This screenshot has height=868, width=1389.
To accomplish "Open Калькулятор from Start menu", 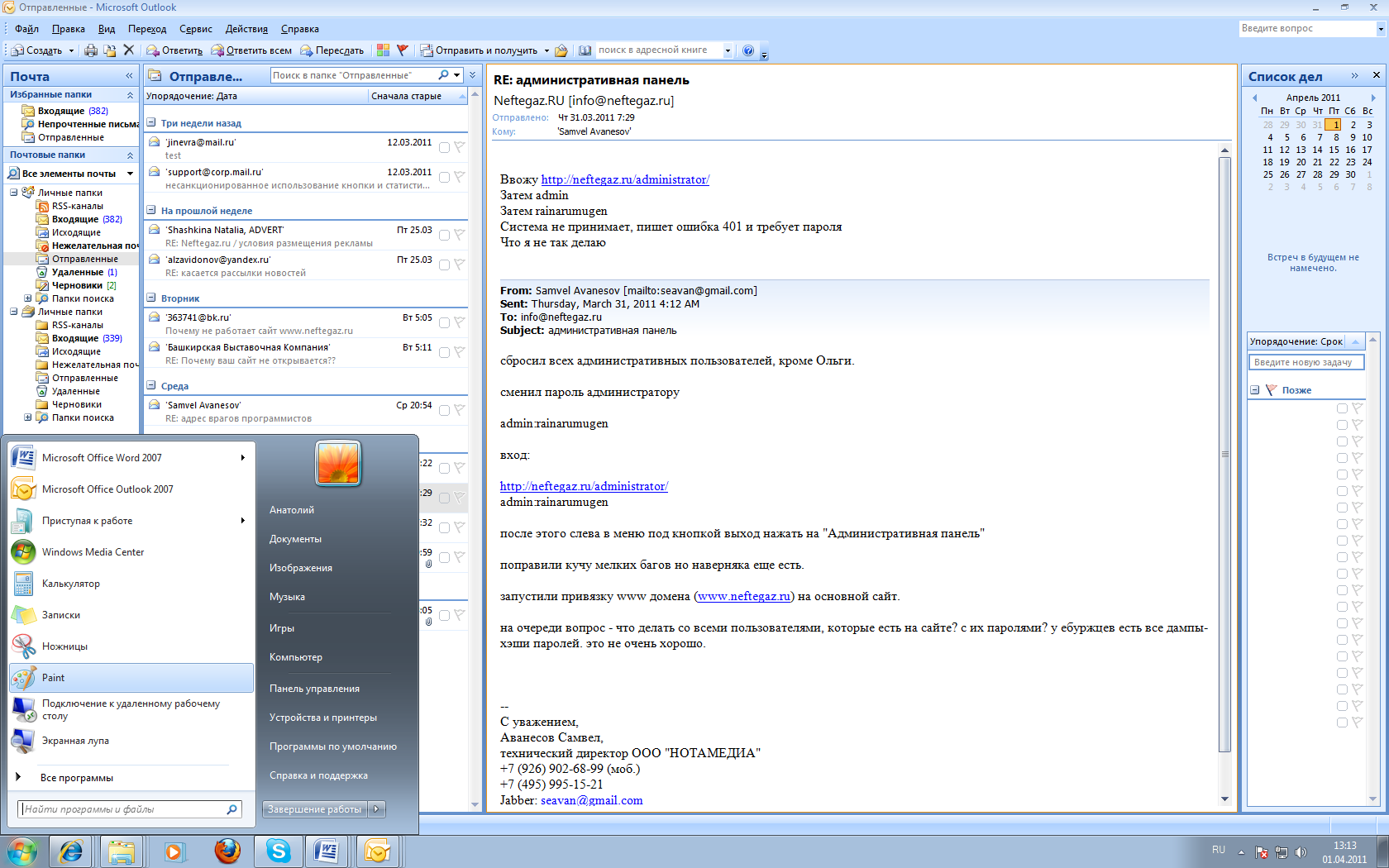I will (x=131, y=584).
